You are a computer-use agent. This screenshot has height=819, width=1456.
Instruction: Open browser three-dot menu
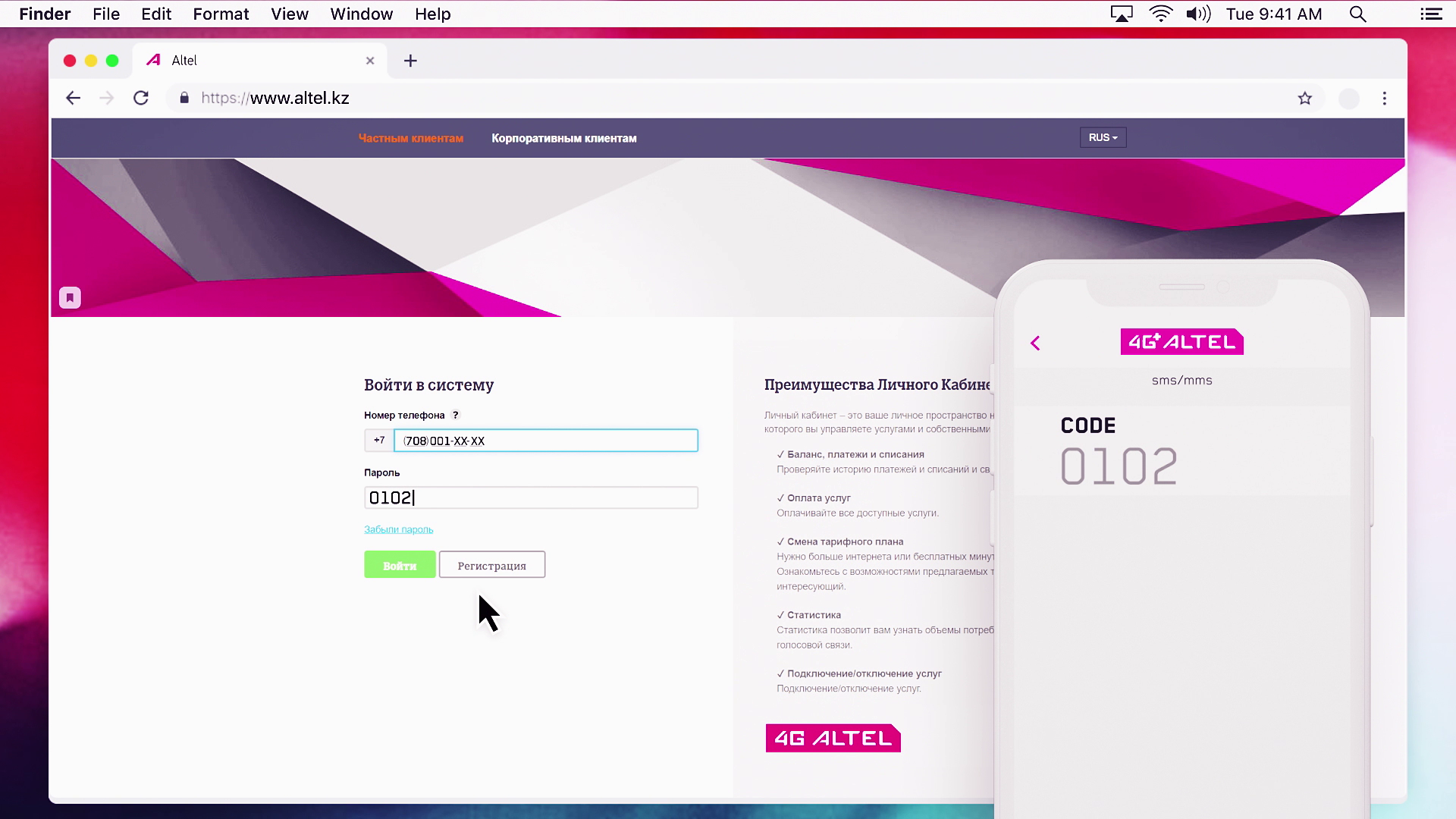pos(1385,99)
